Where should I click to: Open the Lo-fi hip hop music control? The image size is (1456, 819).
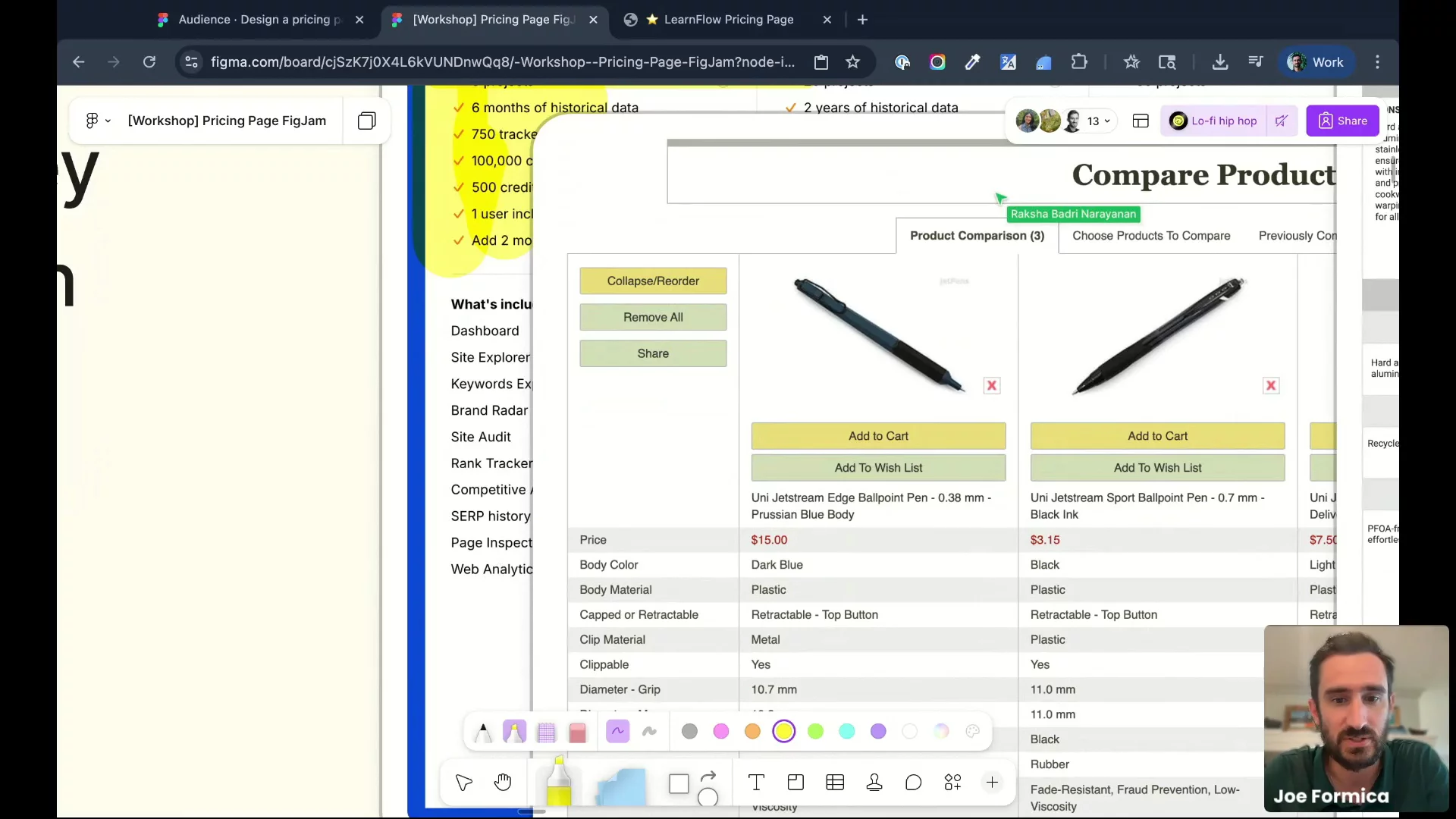tap(1213, 121)
